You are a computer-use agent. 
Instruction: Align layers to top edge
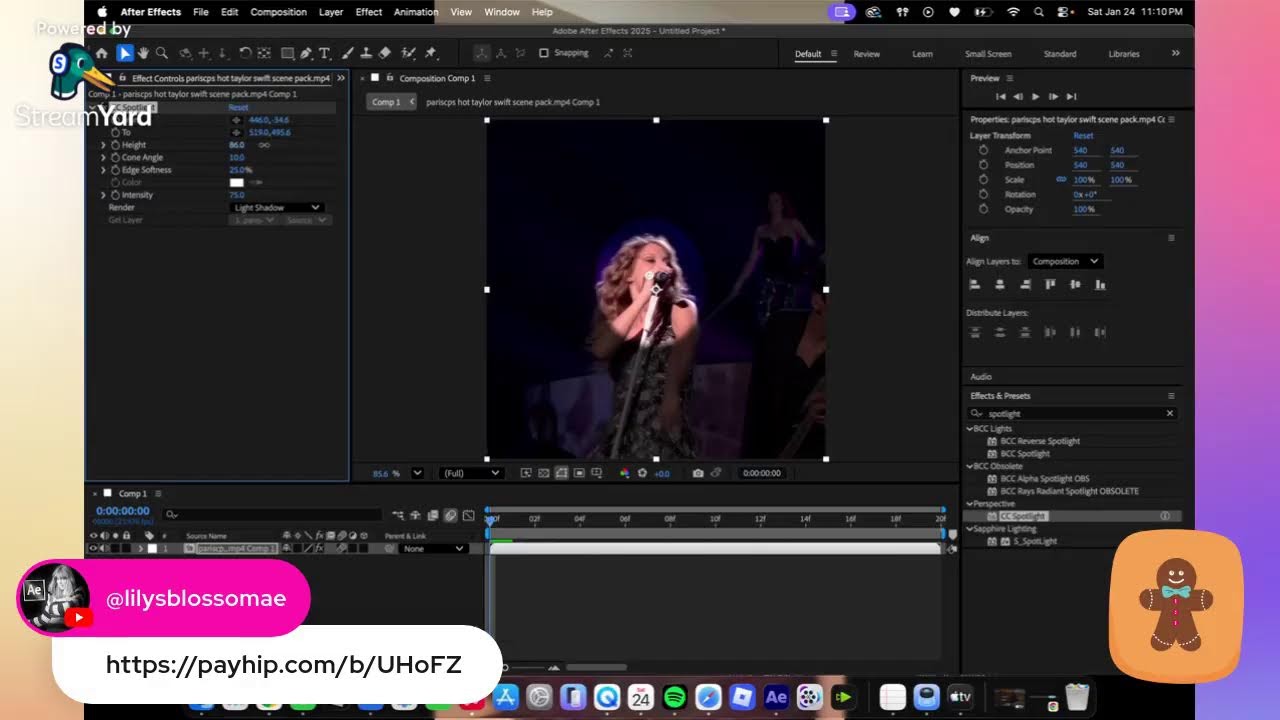1050,285
